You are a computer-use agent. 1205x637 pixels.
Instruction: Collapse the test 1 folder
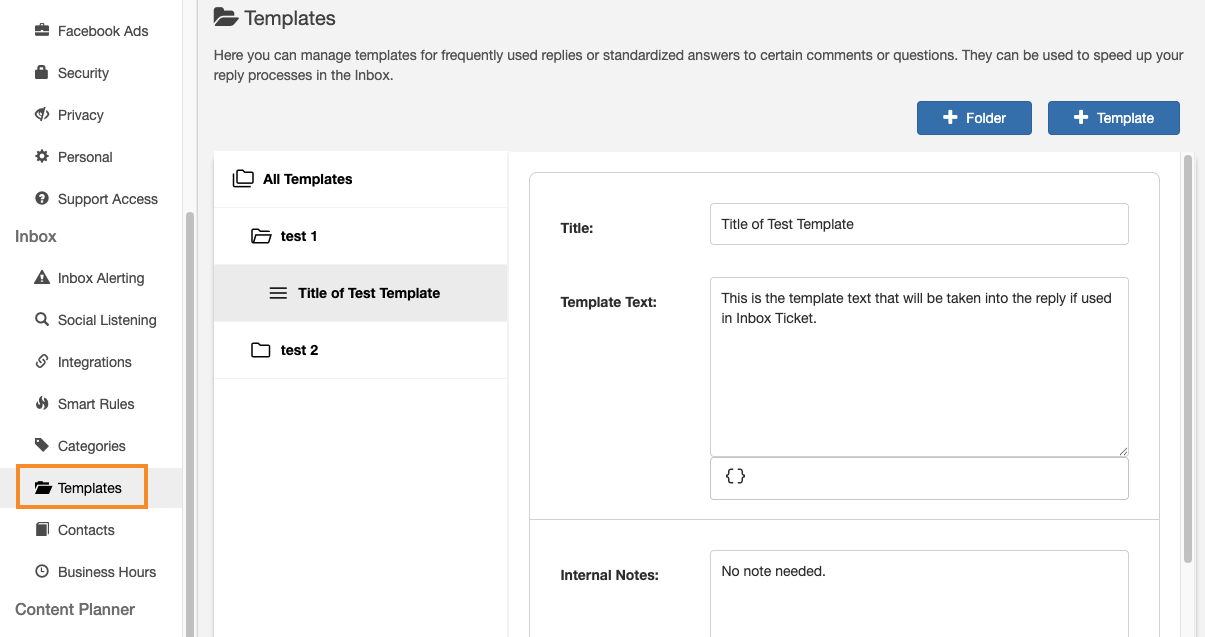coord(262,236)
